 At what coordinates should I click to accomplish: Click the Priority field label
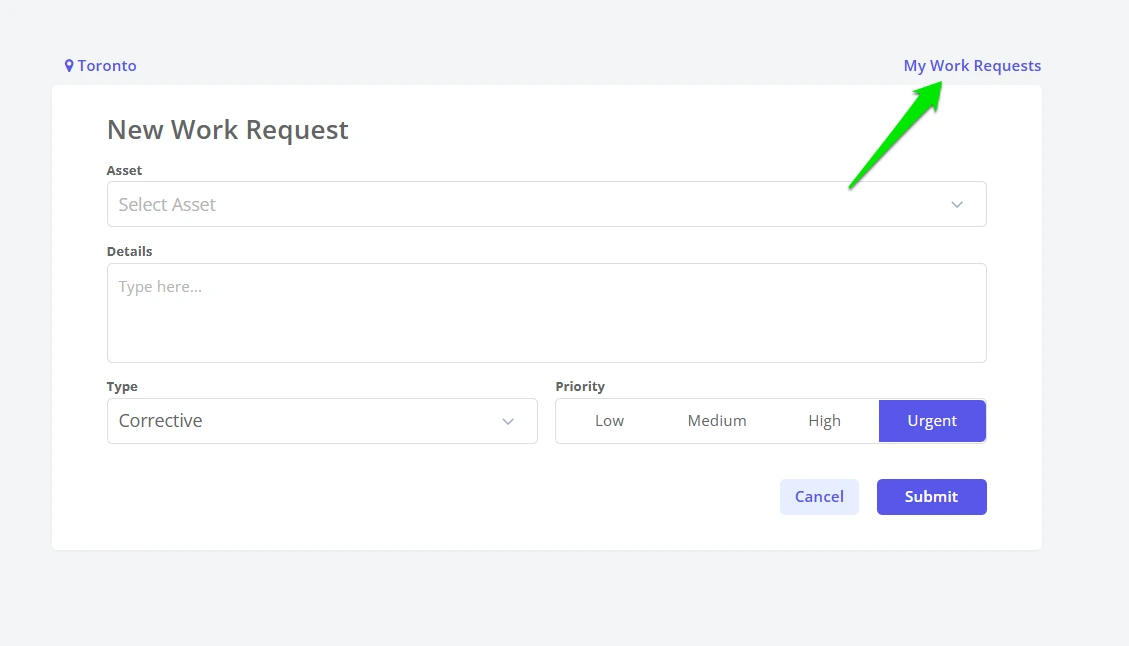coord(580,387)
